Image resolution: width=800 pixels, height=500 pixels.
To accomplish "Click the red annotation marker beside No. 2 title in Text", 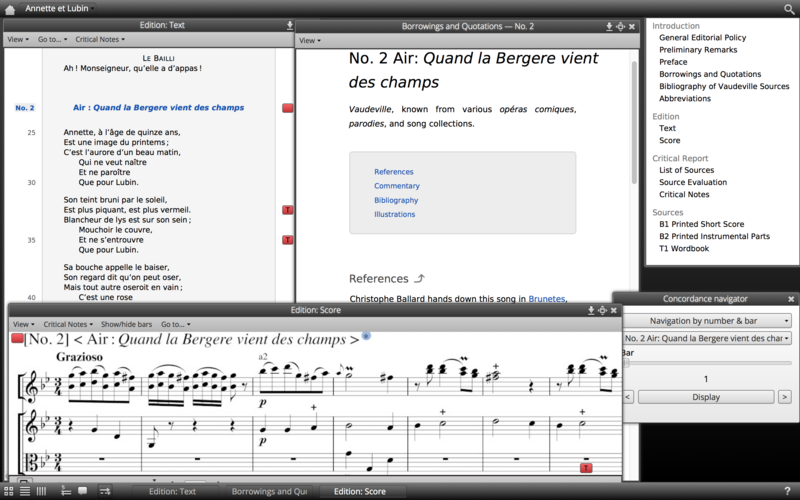I will click(x=288, y=107).
